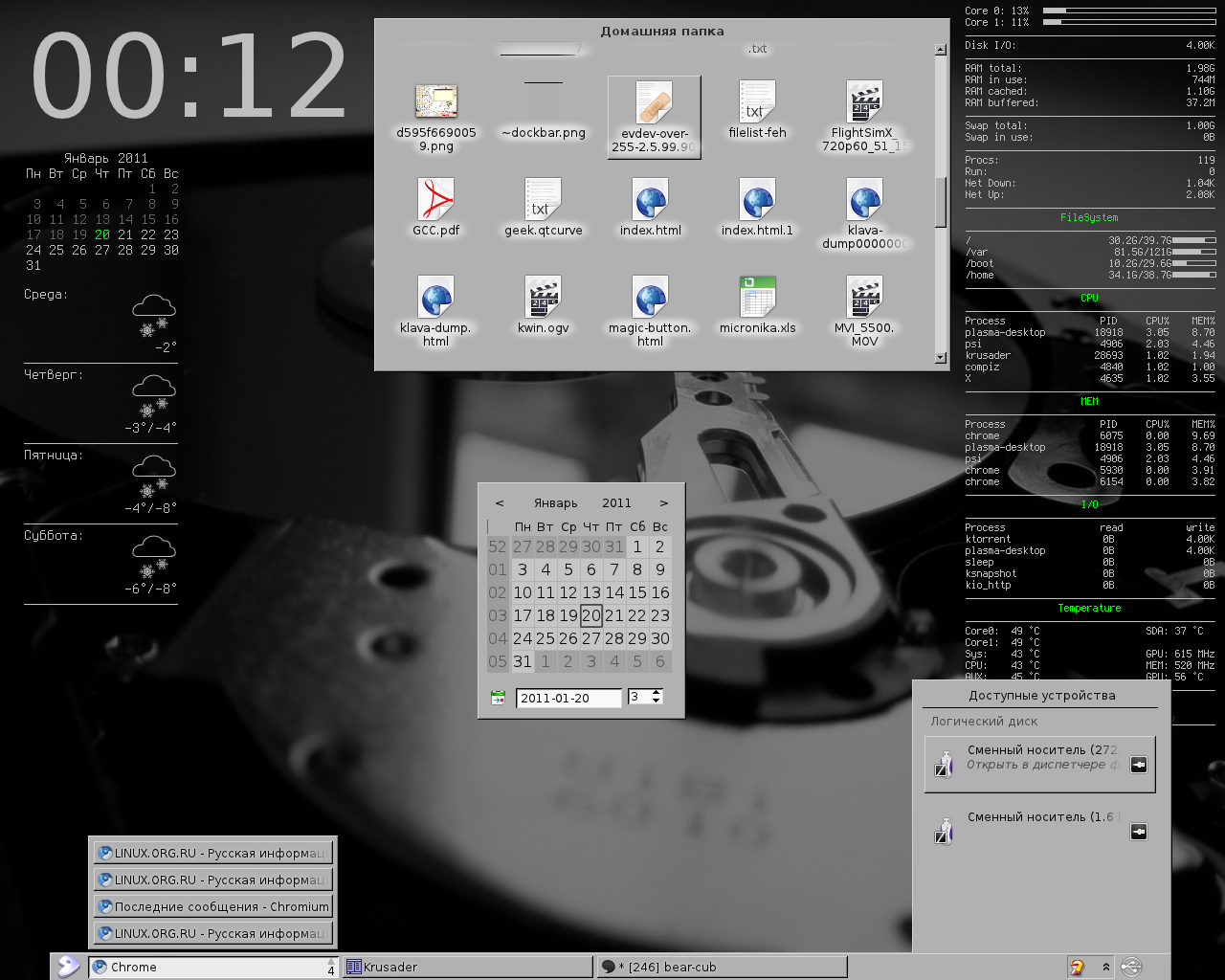Click Открыть в диспетчере файлов action text
This screenshot has height=980, width=1225.
(x=1042, y=765)
